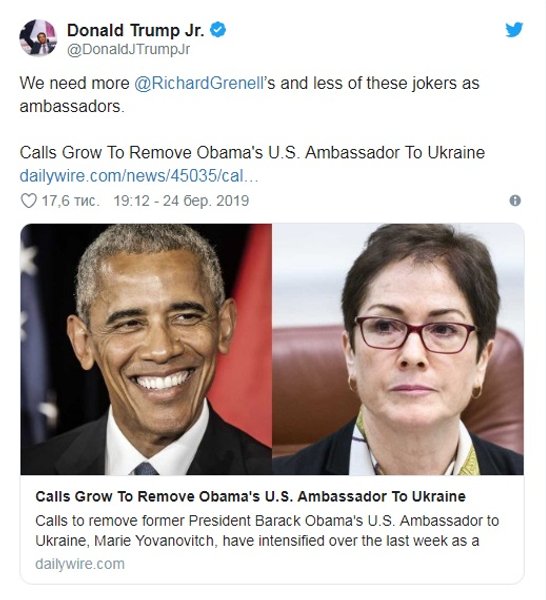The height and width of the screenshot is (600, 546).
Task: Open the left card photo of smiling man
Action: point(146,349)
